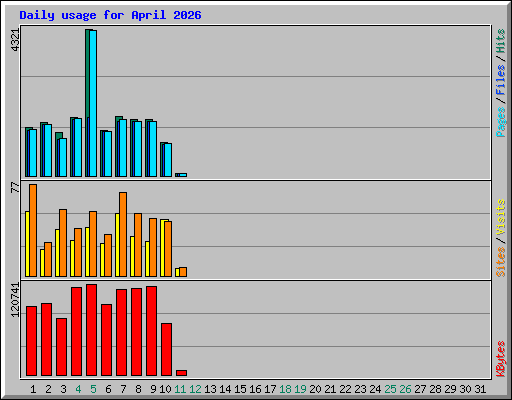Screen dimensions: 512x400
Task: Click day label 30 on the x-axis
Action: pos(465,389)
